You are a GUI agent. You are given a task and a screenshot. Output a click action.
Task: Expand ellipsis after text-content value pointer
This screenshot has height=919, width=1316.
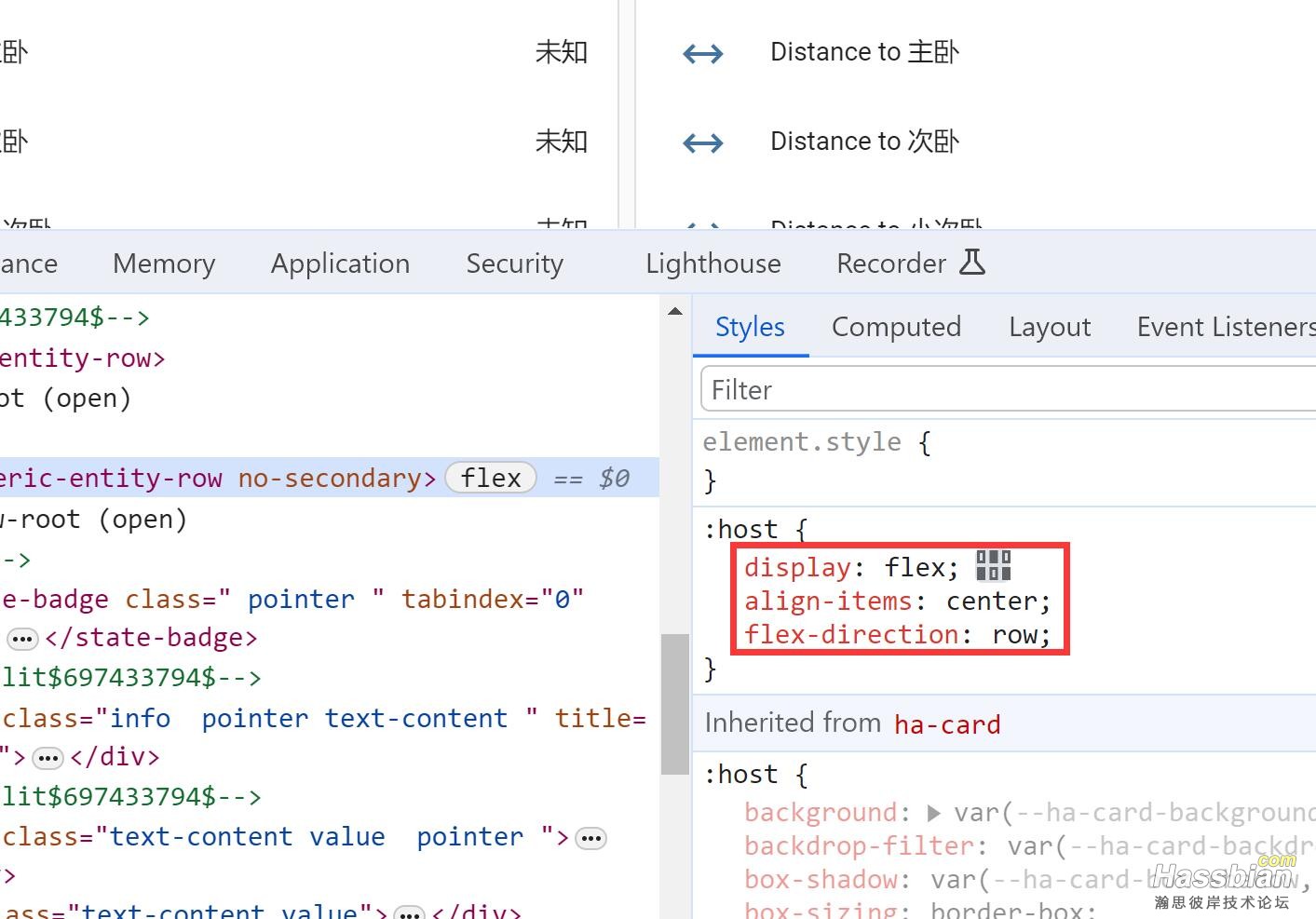(x=590, y=839)
